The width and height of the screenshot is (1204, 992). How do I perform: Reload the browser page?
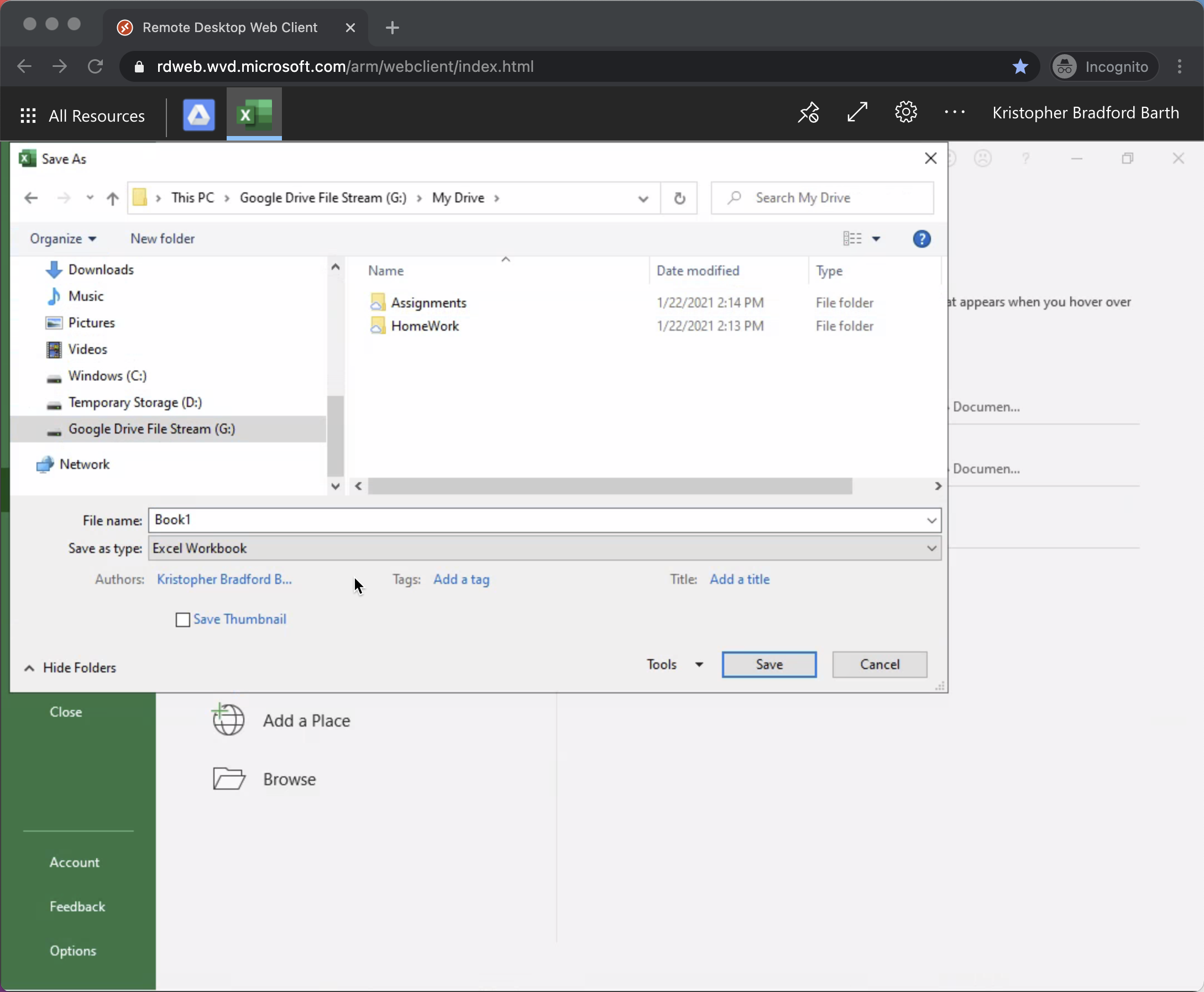tap(96, 67)
